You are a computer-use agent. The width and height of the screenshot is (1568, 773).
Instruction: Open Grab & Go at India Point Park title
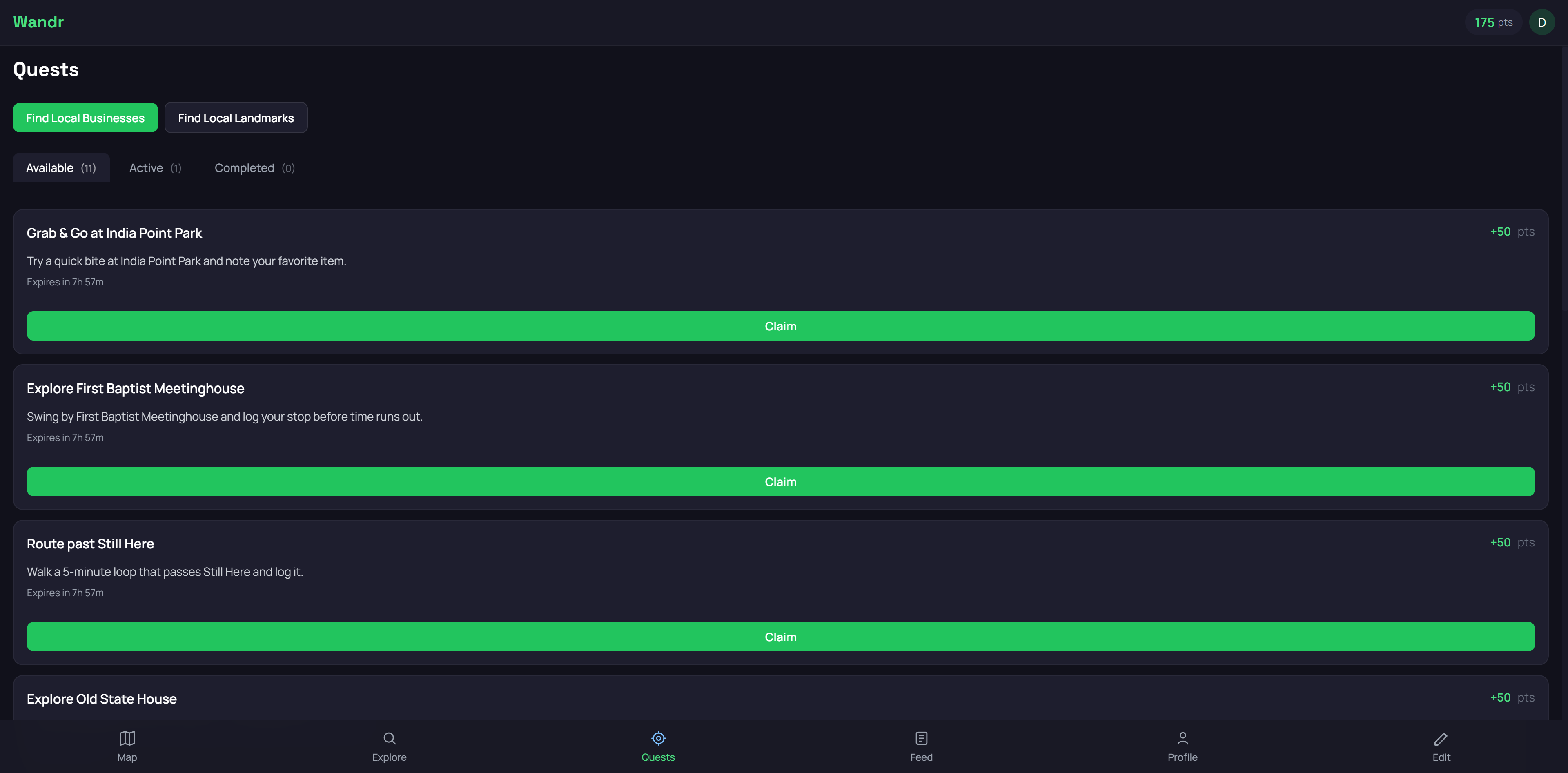pos(114,232)
